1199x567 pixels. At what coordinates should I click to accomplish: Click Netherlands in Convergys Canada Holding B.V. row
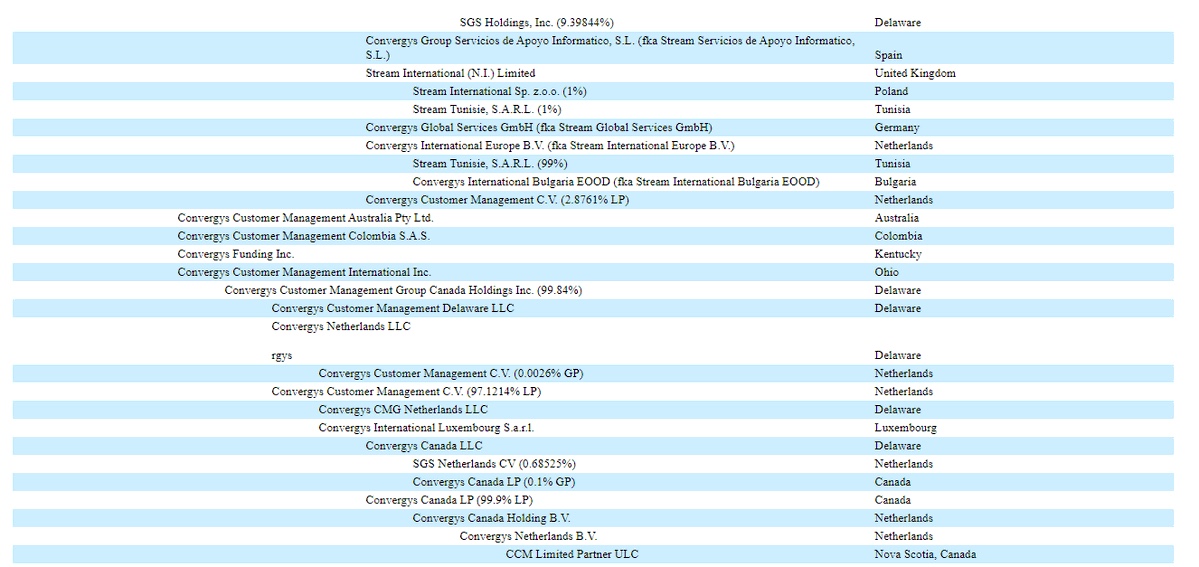click(x=904, y=518)
